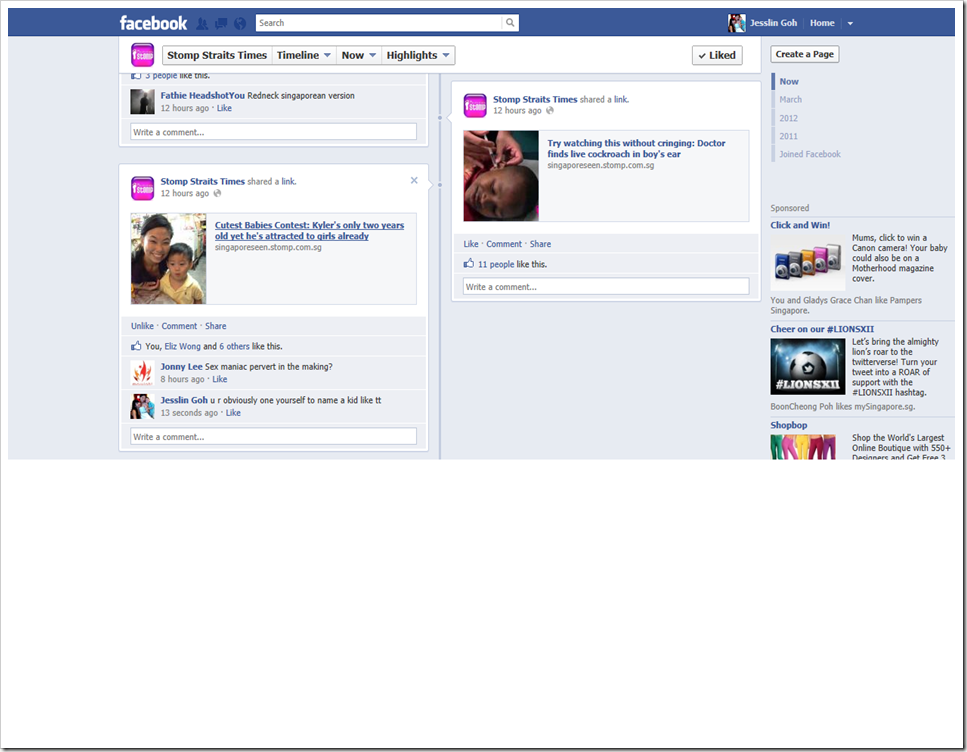Like Jonny Lee's comment
This screenshot has height=752, width=967.
(220, 379)
